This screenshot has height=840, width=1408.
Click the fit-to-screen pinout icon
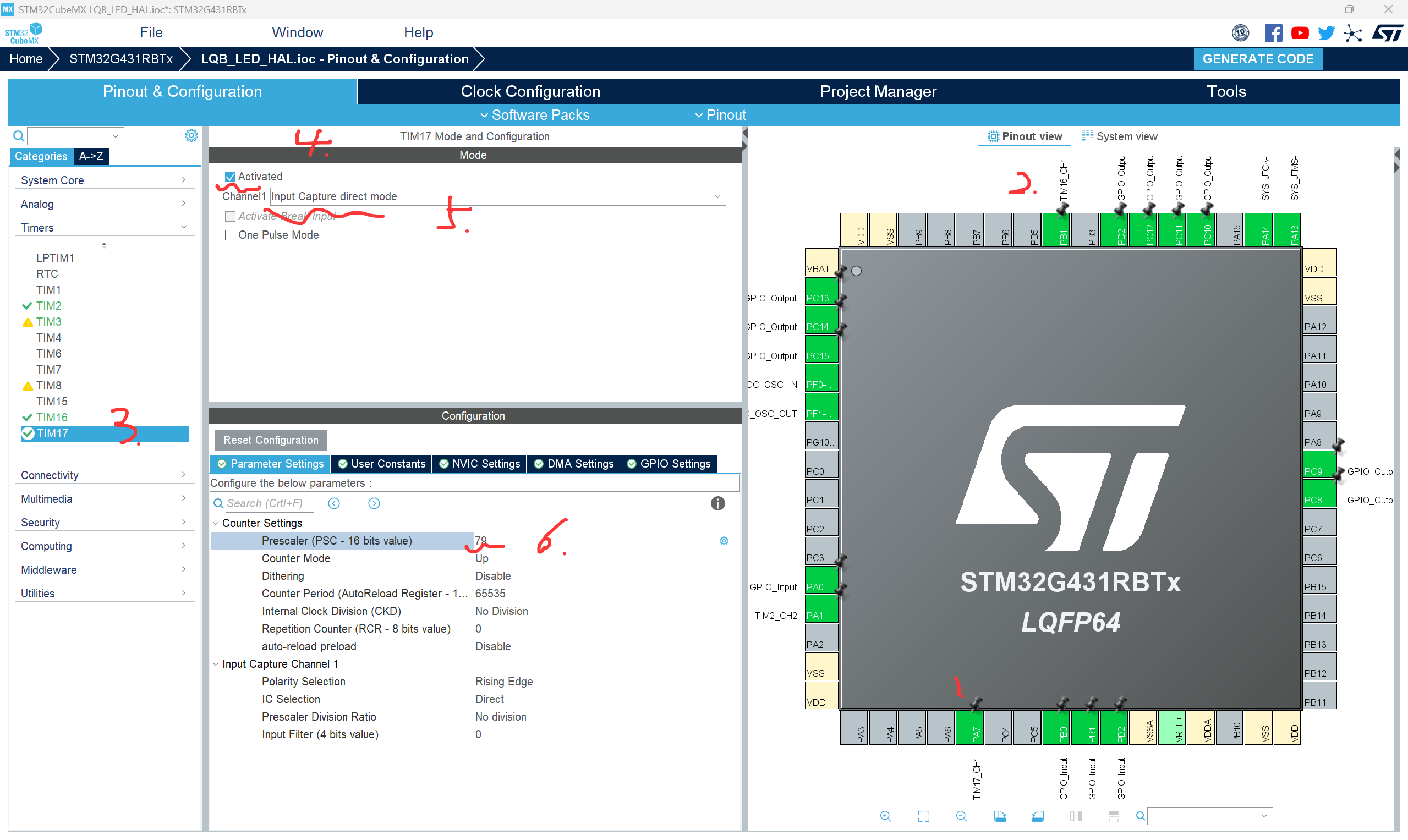(923, 816)
